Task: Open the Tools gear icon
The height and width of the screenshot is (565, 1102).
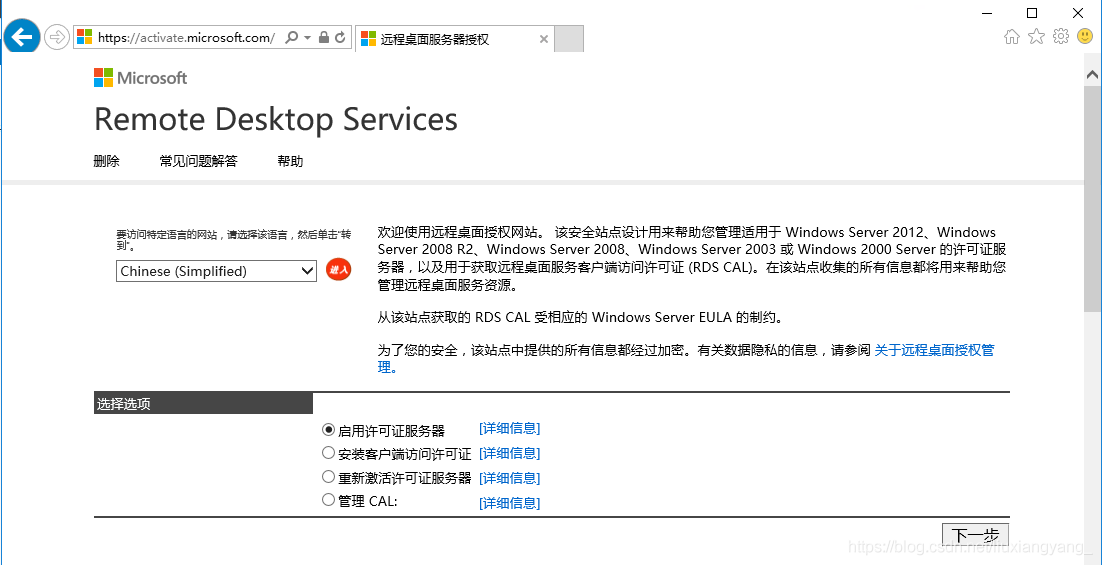Action: coord(1061,37)
